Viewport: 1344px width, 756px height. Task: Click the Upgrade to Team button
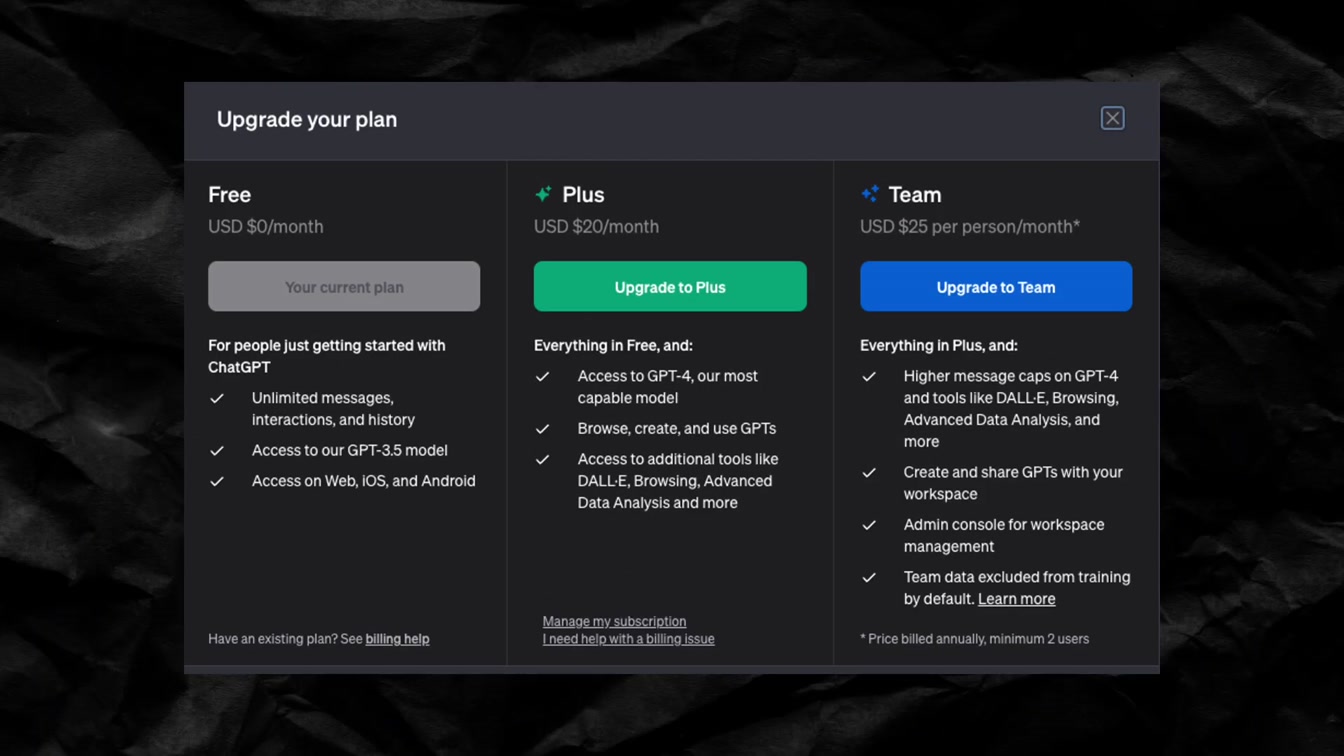point(996,287)
